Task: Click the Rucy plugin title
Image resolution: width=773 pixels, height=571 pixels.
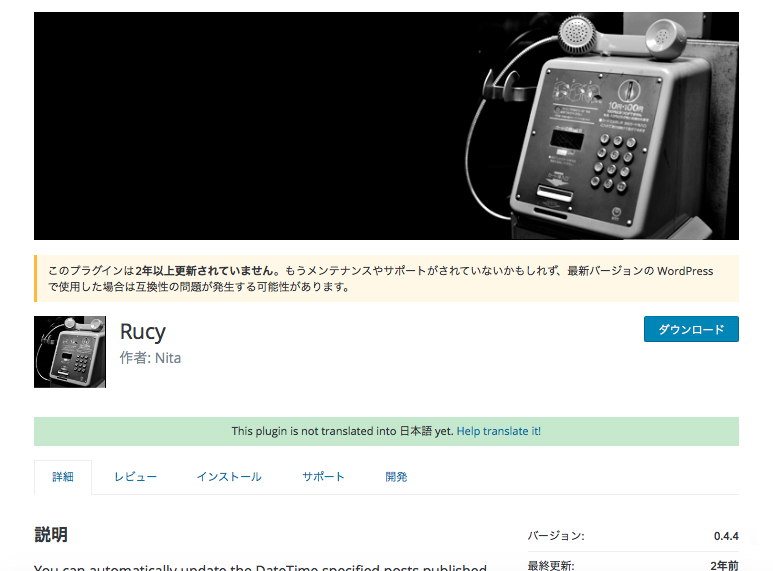Action: 142,331
